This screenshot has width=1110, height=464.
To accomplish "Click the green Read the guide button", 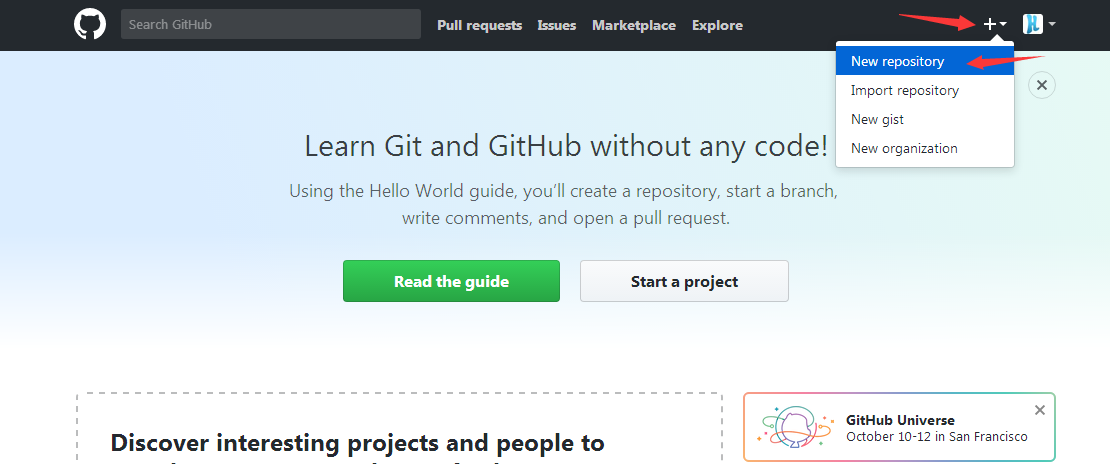I will (x=451, y=281).
